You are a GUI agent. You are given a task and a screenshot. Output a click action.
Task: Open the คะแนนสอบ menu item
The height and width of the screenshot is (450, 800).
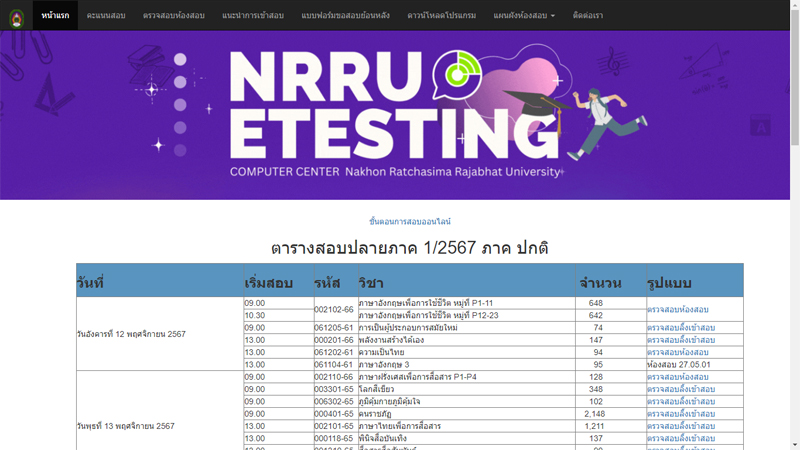coord(105,16)
